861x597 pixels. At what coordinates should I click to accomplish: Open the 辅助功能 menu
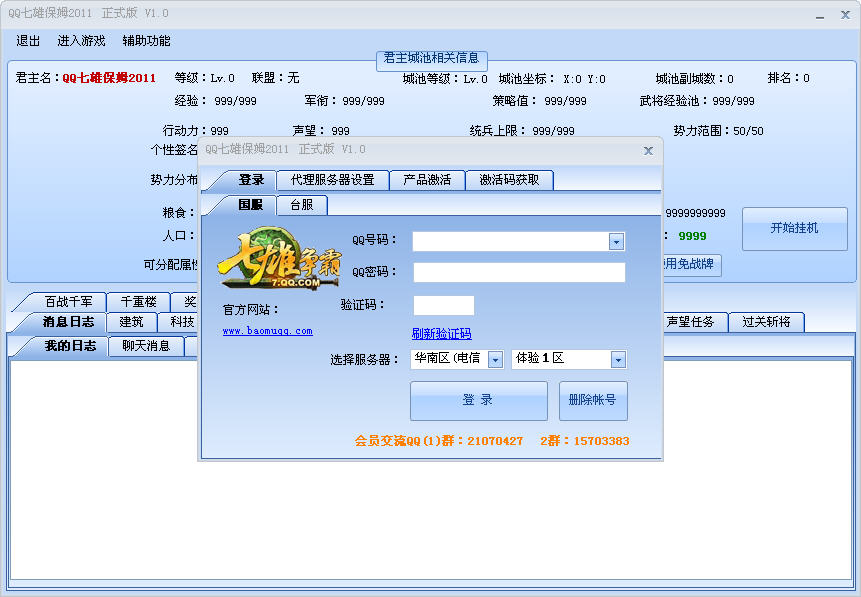(146, 41)
